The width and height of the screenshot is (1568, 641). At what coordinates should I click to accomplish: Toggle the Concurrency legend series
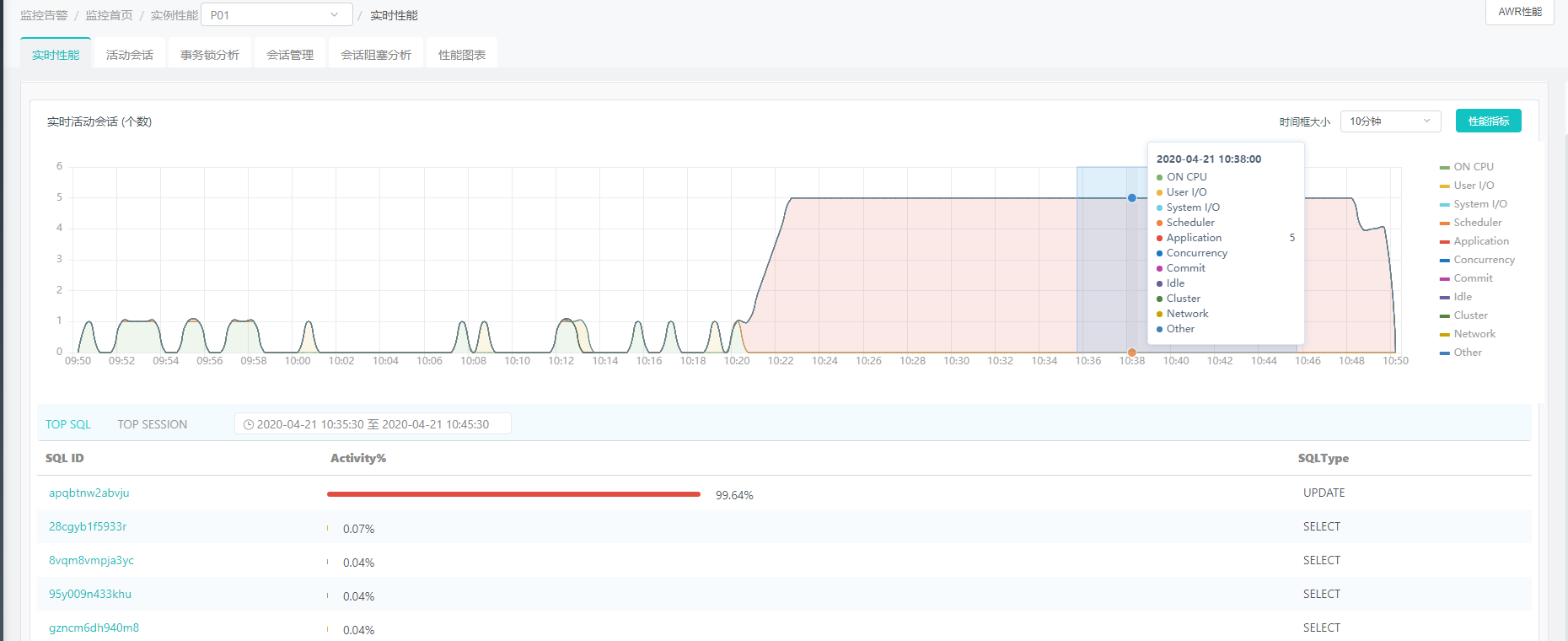click(x=1478, y=260)
